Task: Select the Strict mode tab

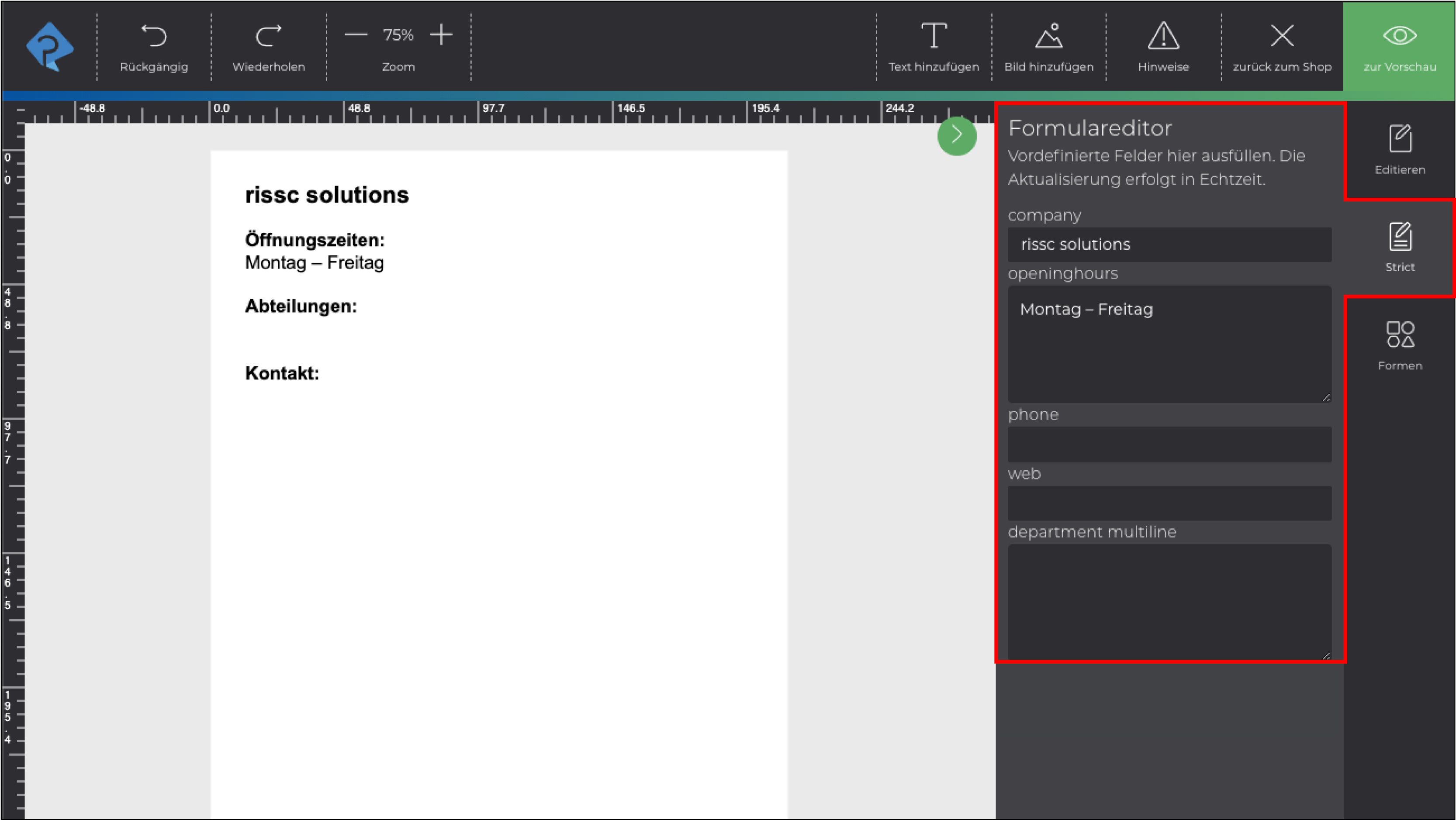Action: coord(1400,247)
